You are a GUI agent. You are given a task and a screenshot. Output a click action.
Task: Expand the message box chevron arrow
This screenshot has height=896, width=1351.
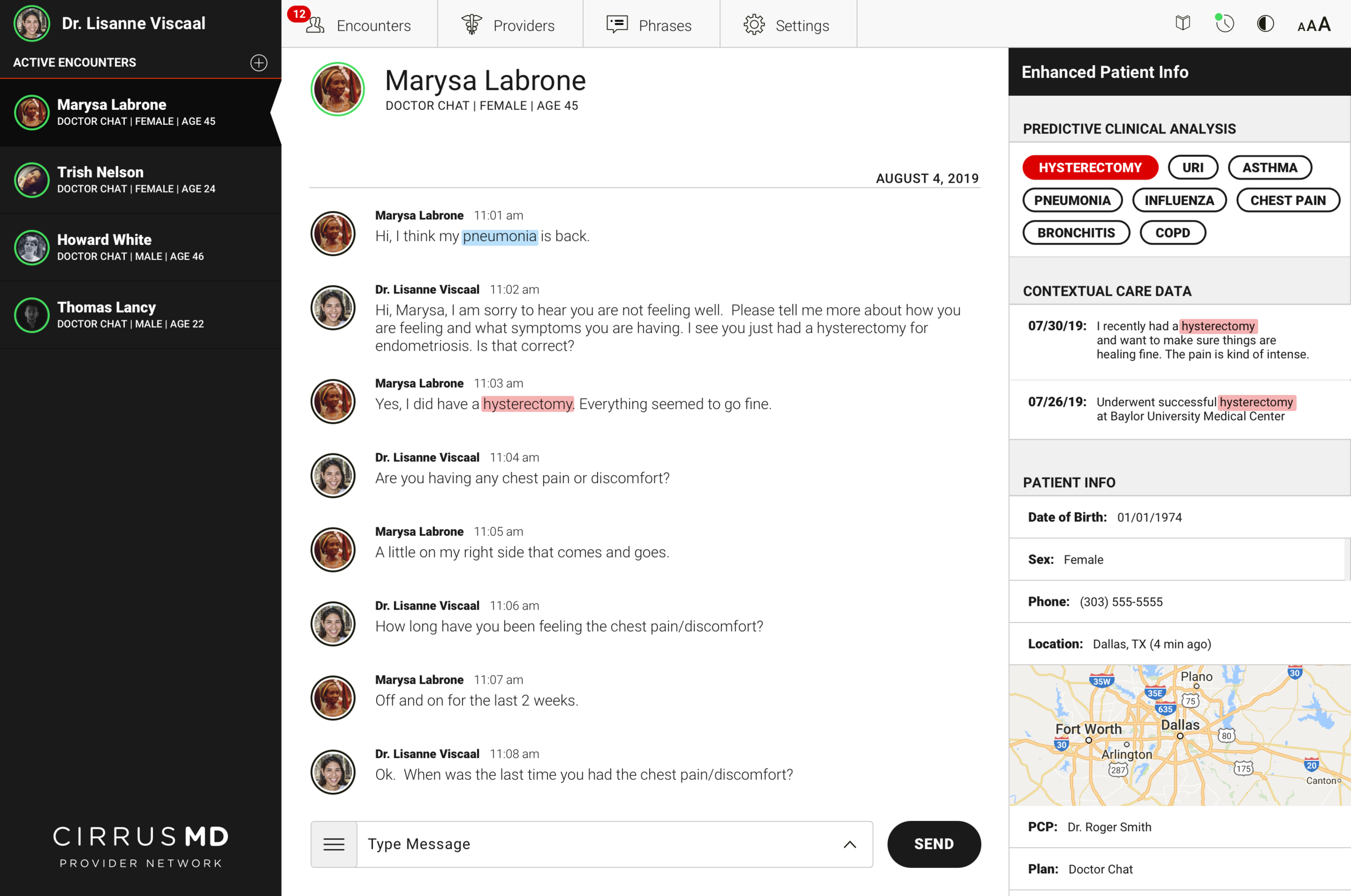tap(850, 844)
